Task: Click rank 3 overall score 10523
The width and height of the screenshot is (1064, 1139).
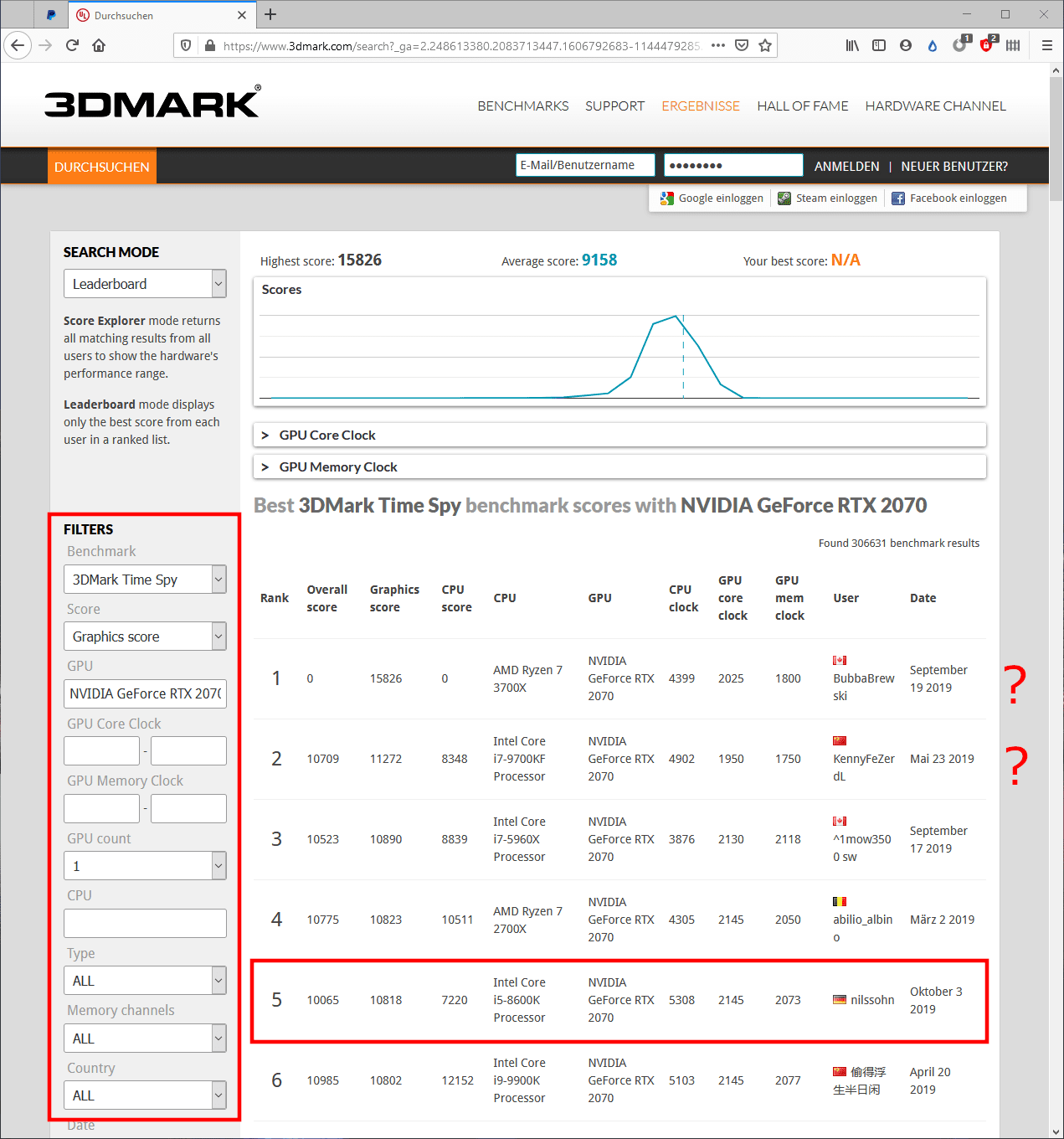Action: click(323, 839)
